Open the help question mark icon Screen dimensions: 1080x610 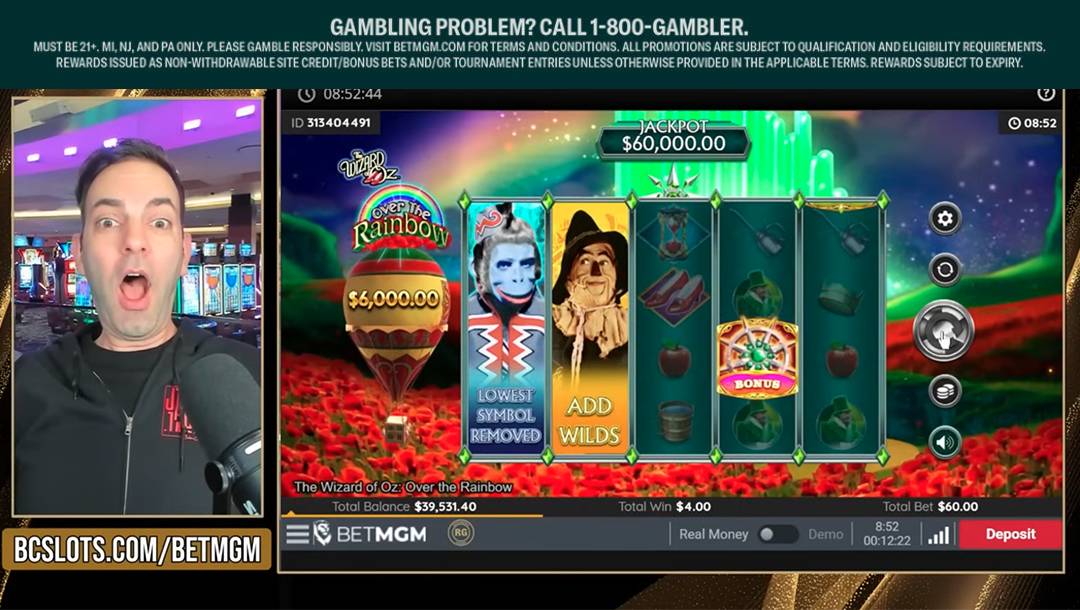pyautogui.click(x=1046, y=94)
